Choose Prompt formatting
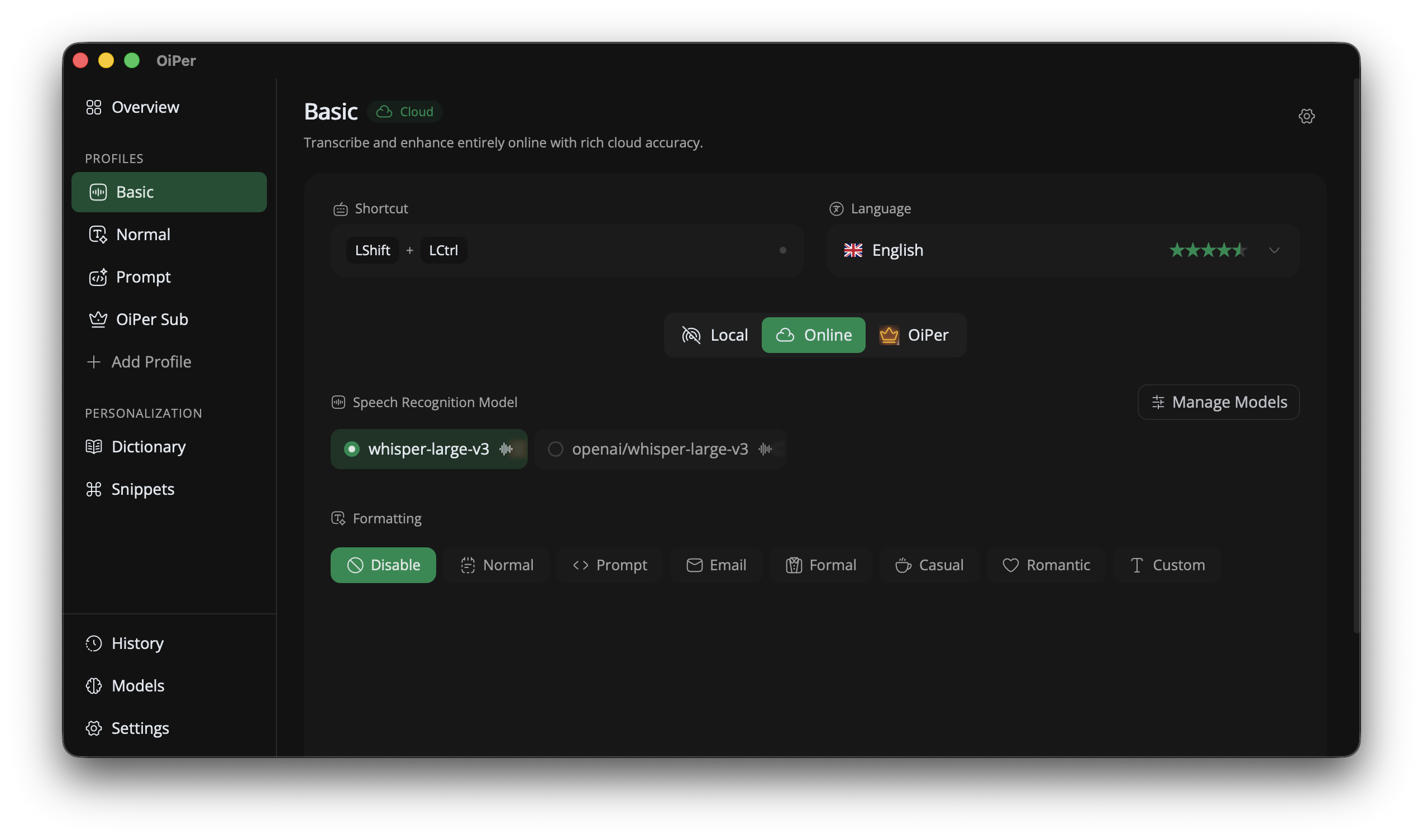Viewport: 1423px width, 840px height. (x=610, y=565)
